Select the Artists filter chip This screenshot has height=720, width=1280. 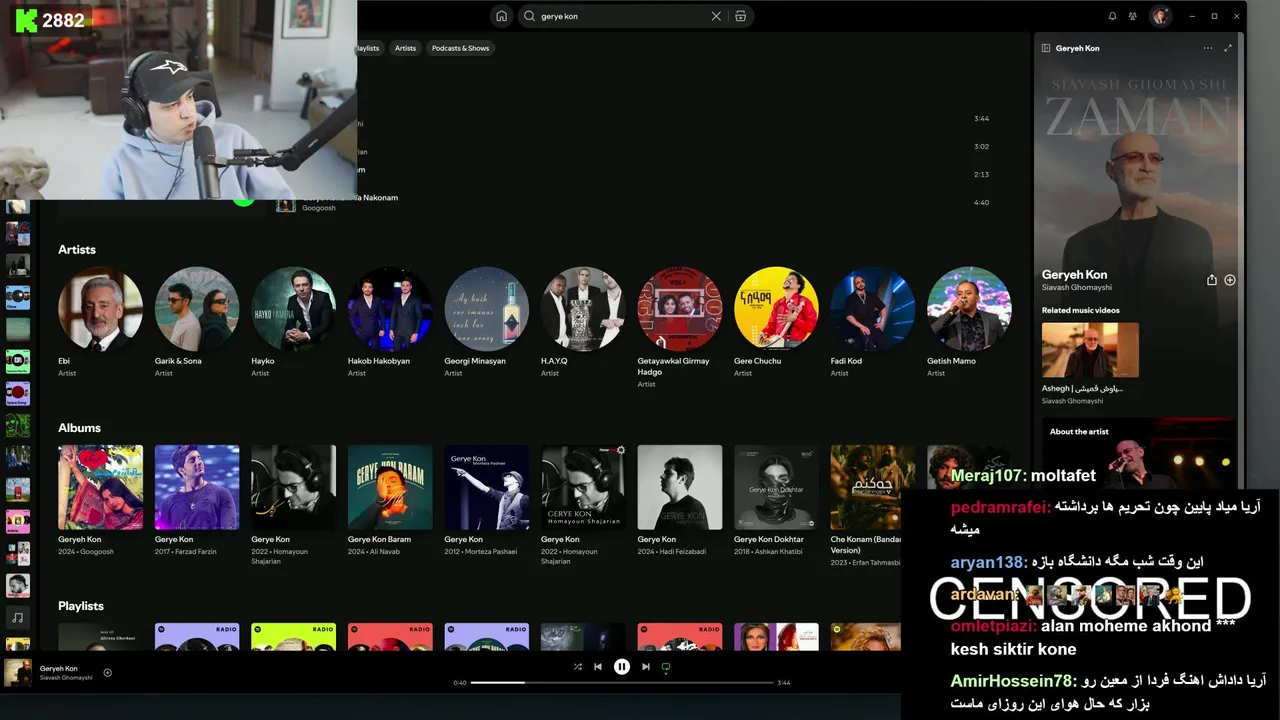click(405, 48)
